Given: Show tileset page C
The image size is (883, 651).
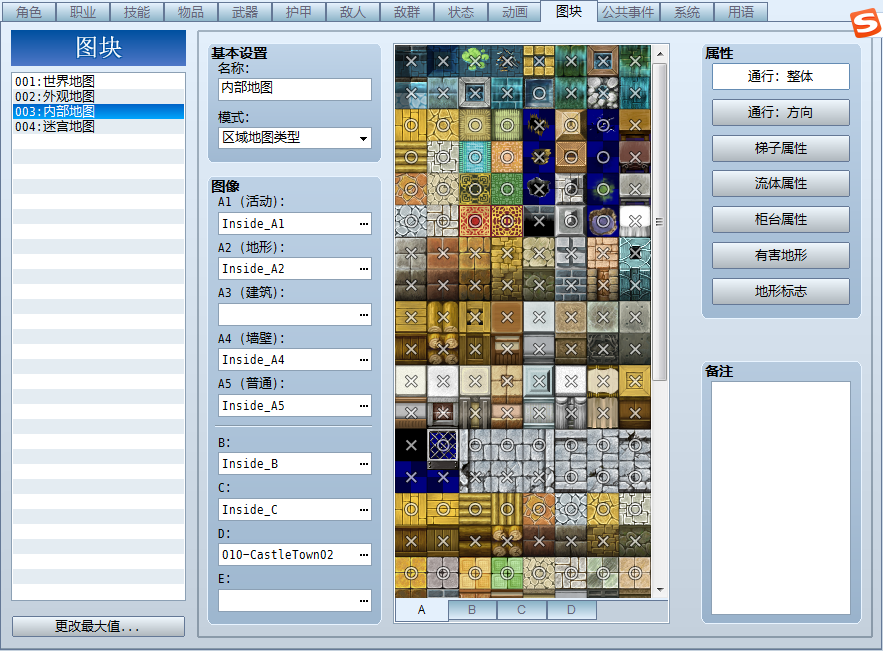Looking at the screenshot, I should click(x=521, y=609).
